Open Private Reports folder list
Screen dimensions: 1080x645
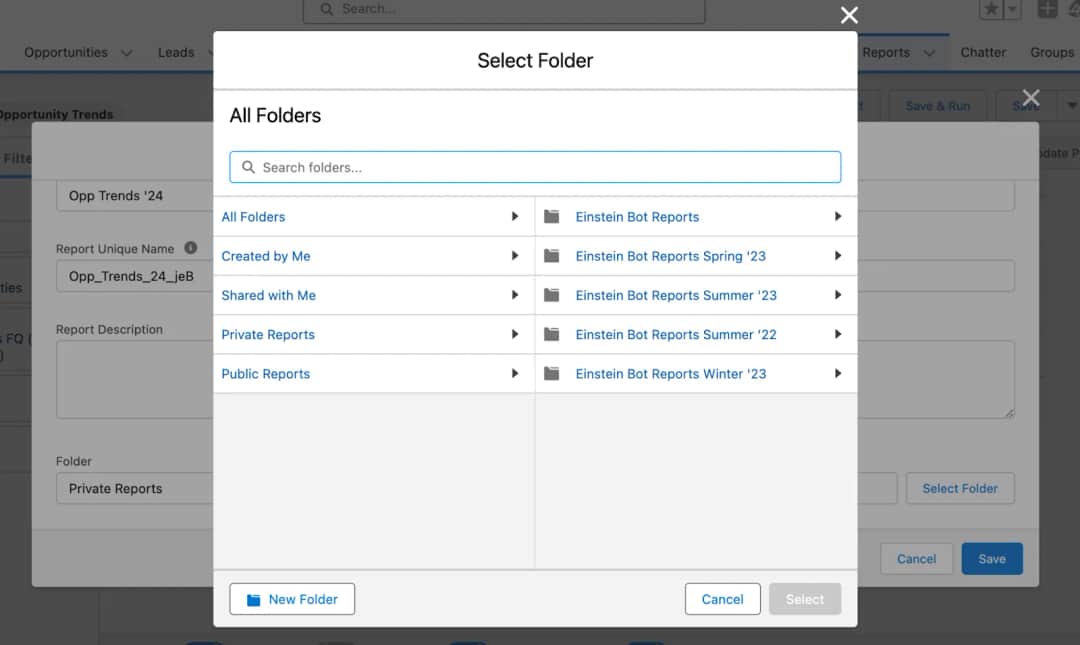click(x=374, y=334)
